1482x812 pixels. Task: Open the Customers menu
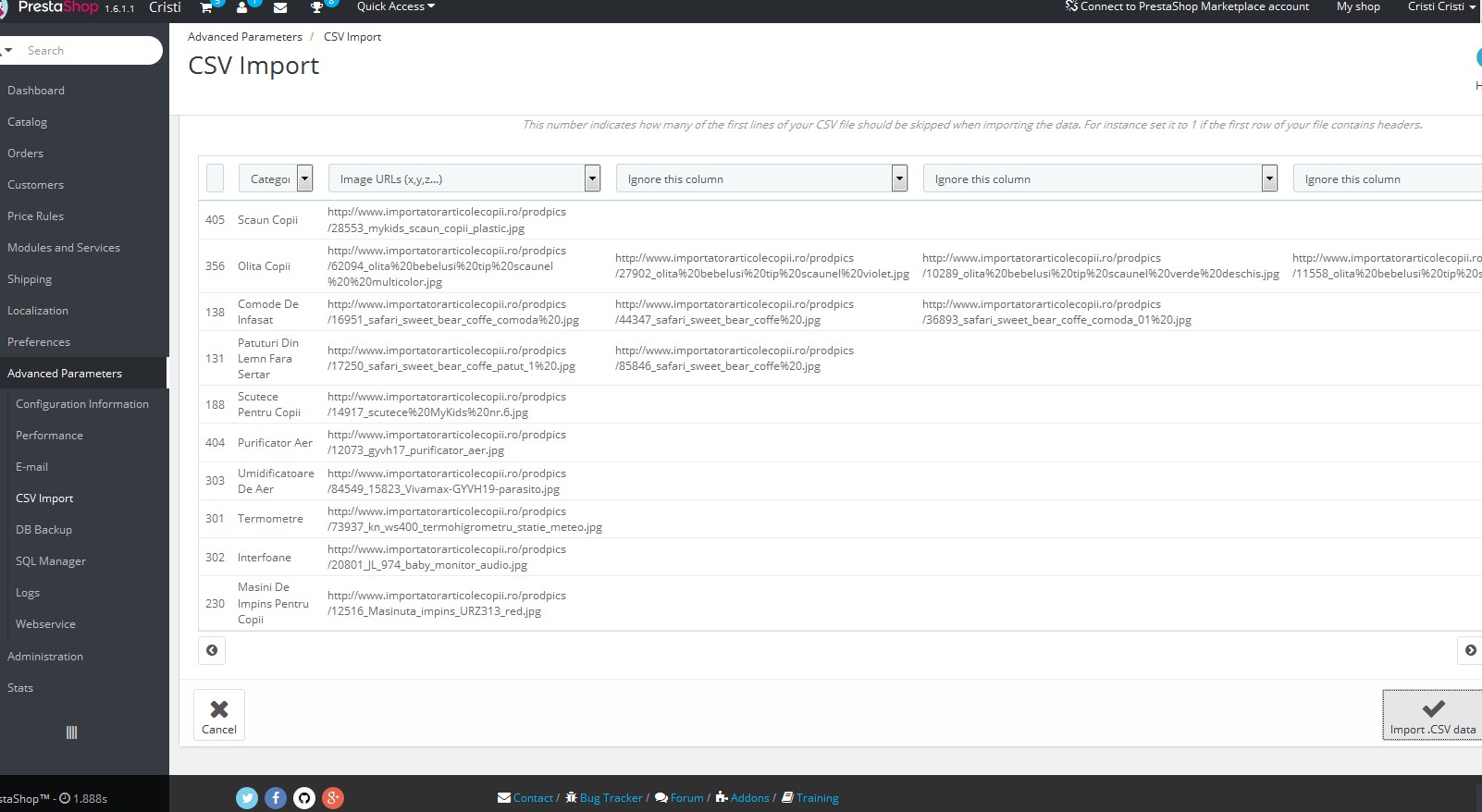(35, 185)
